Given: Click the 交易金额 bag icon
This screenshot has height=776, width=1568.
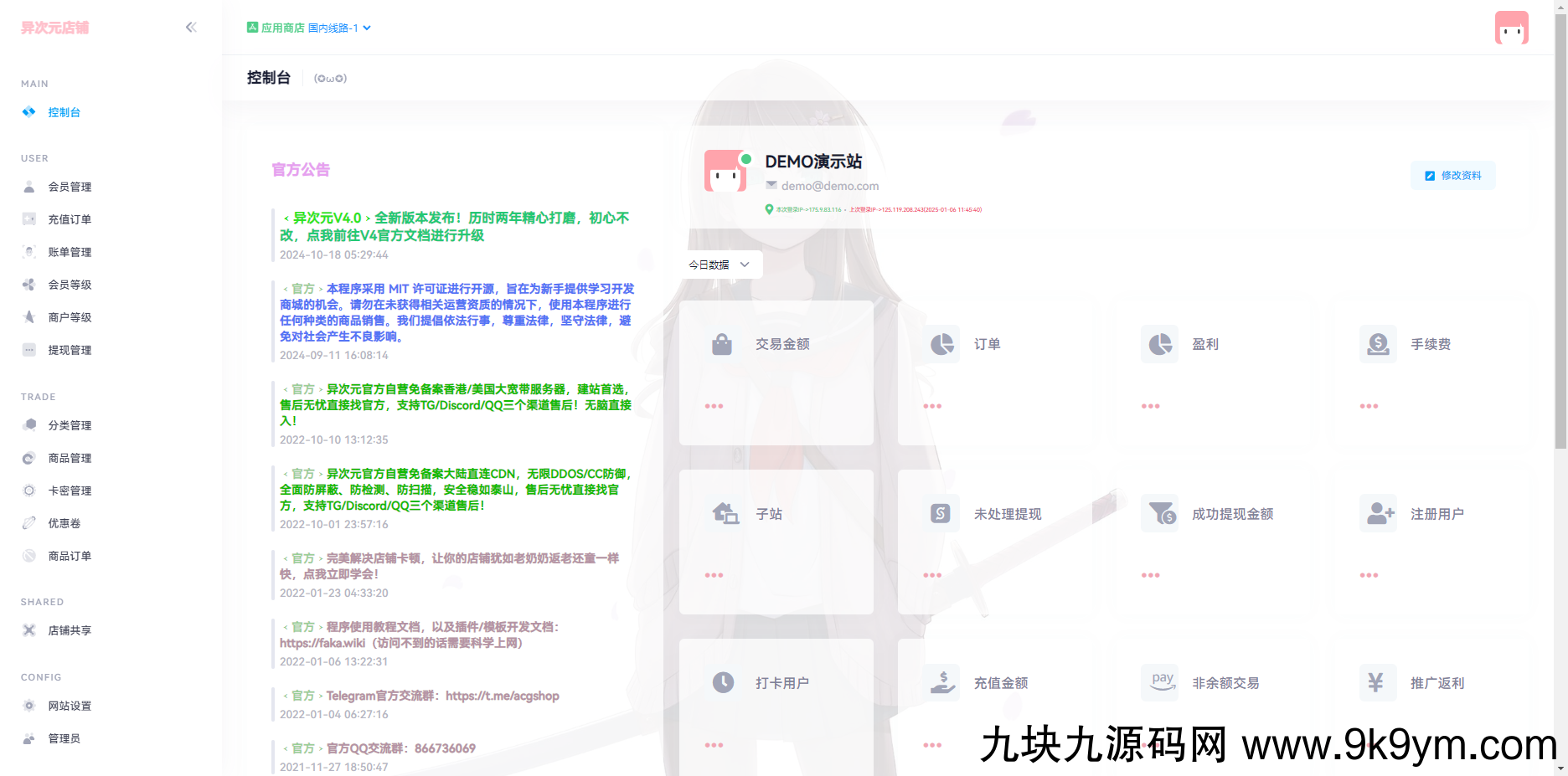Looking at the screenshot, I should (x=722, y=343).
